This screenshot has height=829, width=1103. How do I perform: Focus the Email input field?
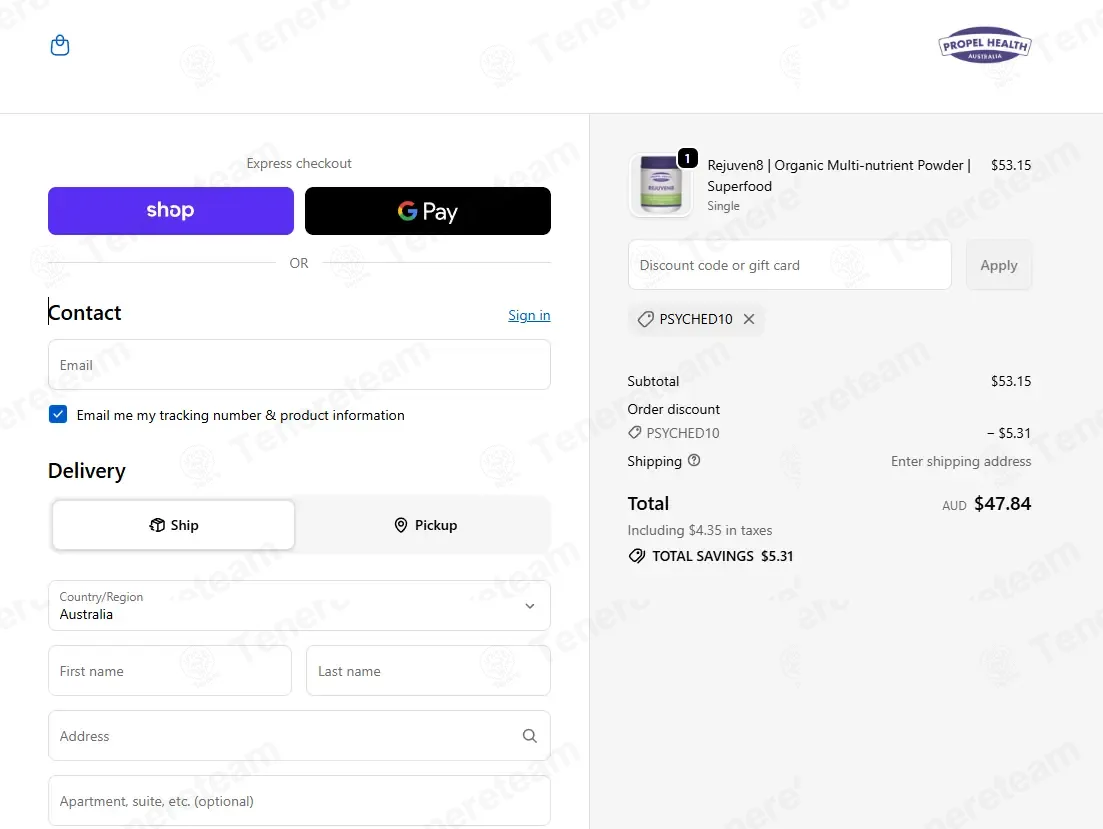pyautogui.click(x=299, y=365)
